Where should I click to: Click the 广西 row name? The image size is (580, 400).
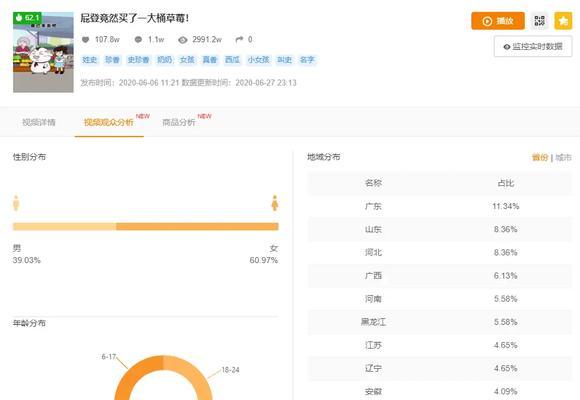point(373,276)
